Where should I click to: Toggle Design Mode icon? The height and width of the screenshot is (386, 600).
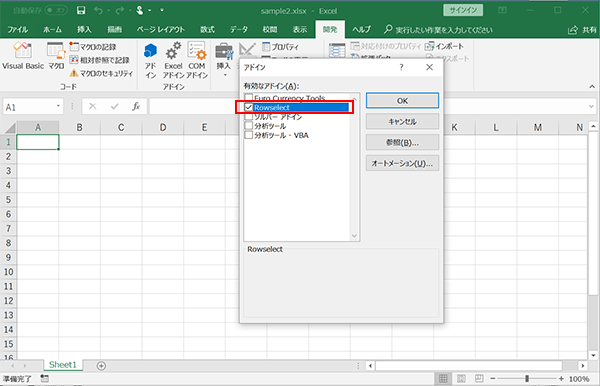(247, 50)
